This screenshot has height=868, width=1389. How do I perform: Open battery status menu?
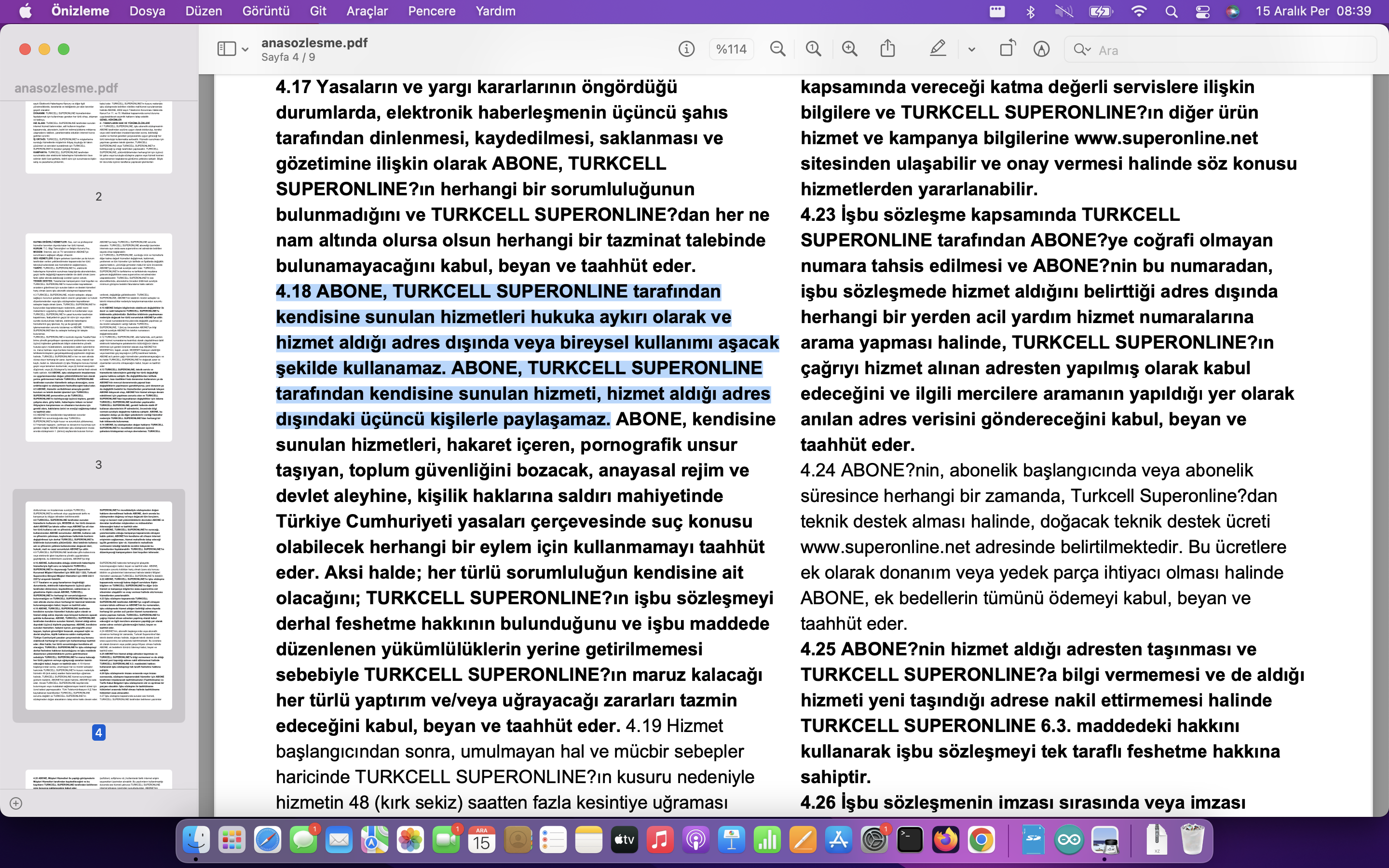tap(1101, 12)
